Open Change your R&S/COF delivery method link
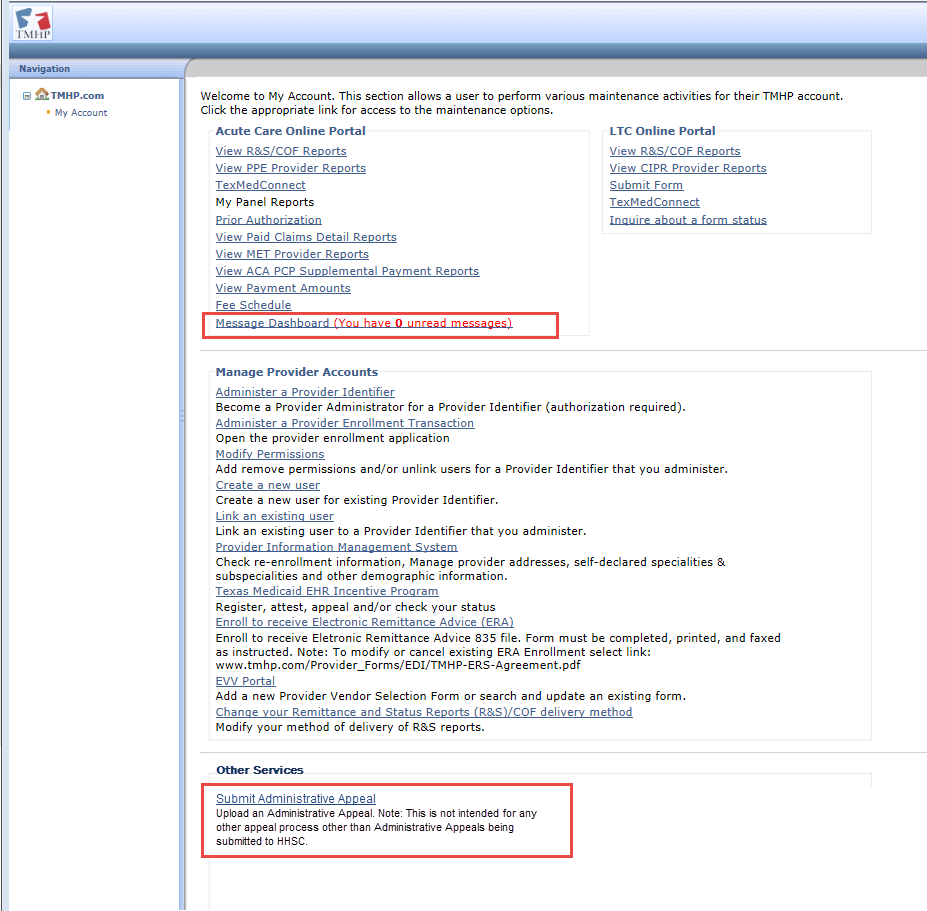Image resolution: width=927 pixels, height=911 pixels. (x=424, y=712)
